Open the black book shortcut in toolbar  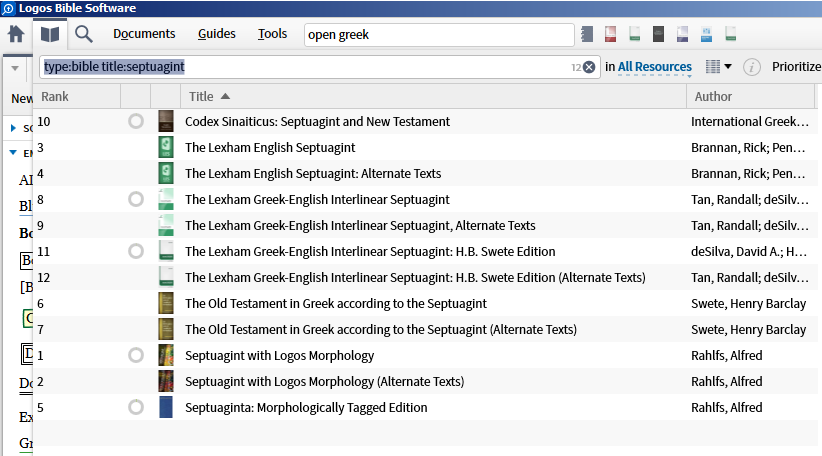tap(658, 34)
